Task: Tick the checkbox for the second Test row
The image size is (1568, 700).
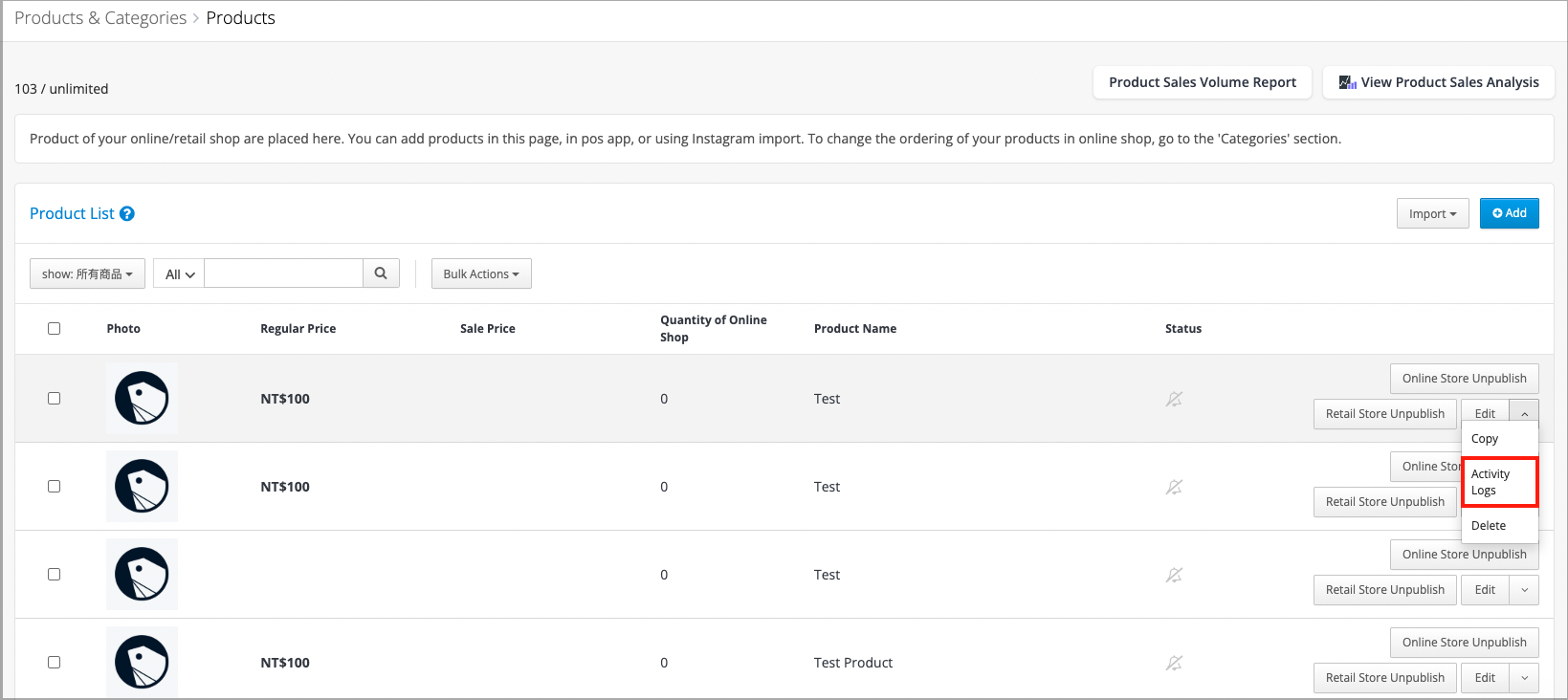Action: 54,486
